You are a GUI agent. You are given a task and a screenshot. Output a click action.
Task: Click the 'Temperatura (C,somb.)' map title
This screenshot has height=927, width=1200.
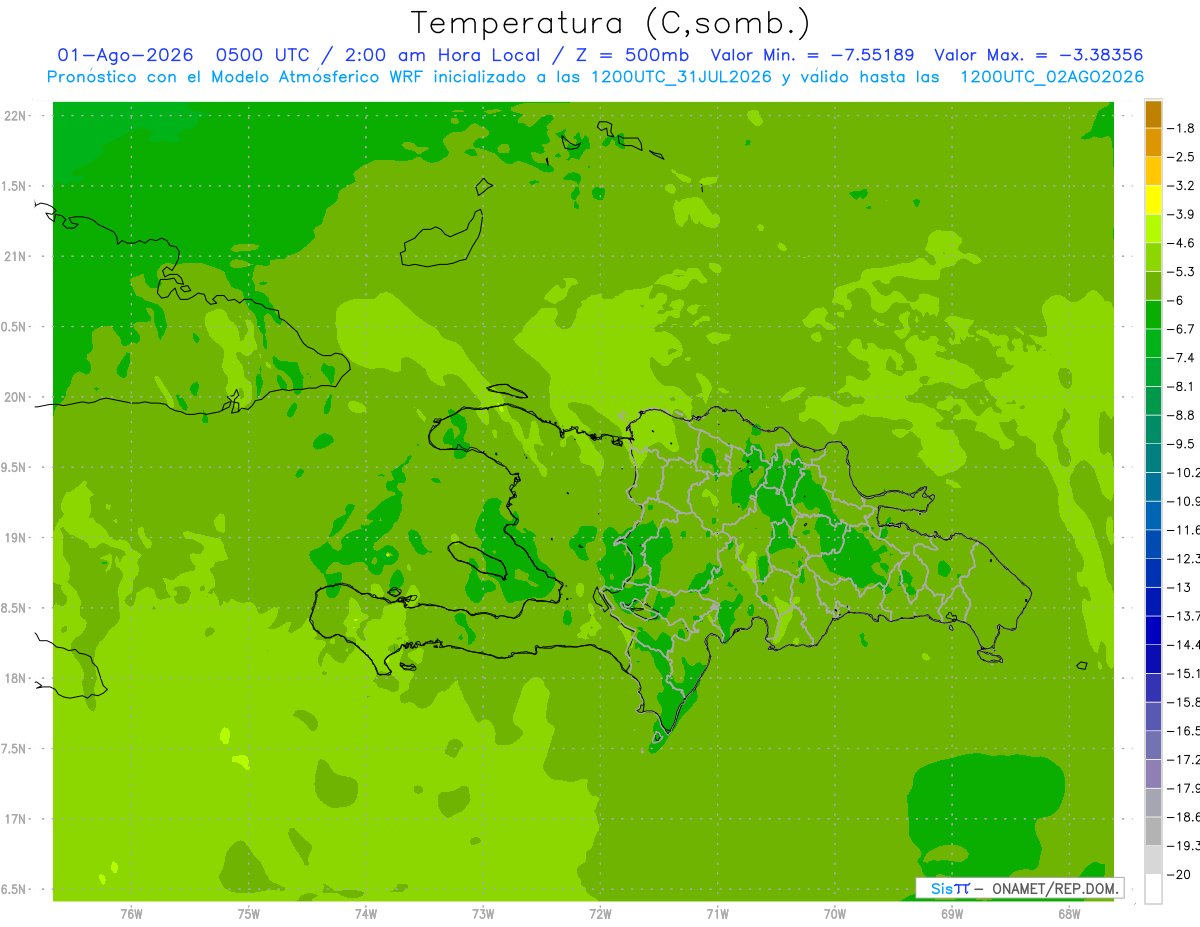610,23
